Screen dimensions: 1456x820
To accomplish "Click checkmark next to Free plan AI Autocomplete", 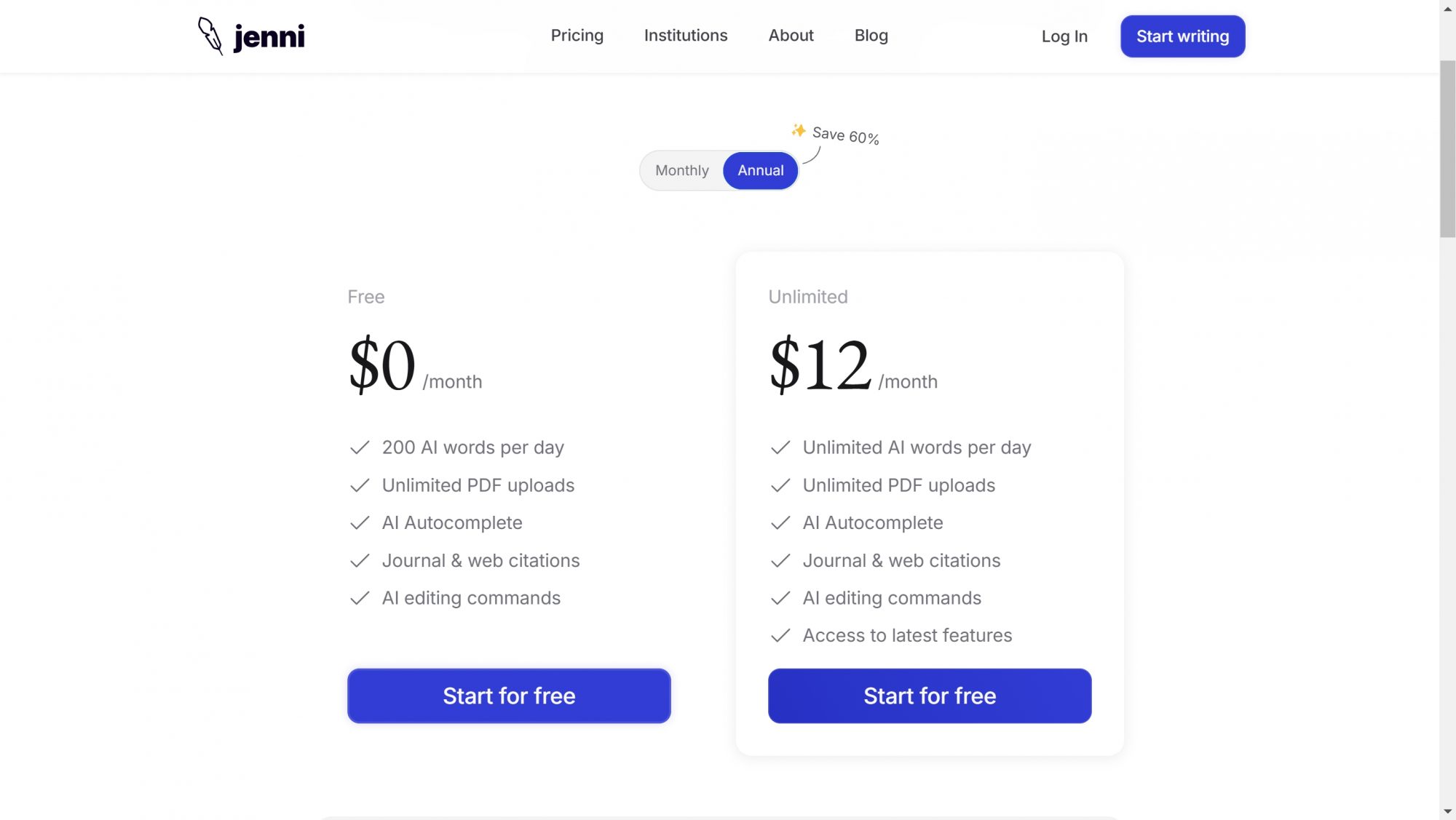I will coord(360,523).
